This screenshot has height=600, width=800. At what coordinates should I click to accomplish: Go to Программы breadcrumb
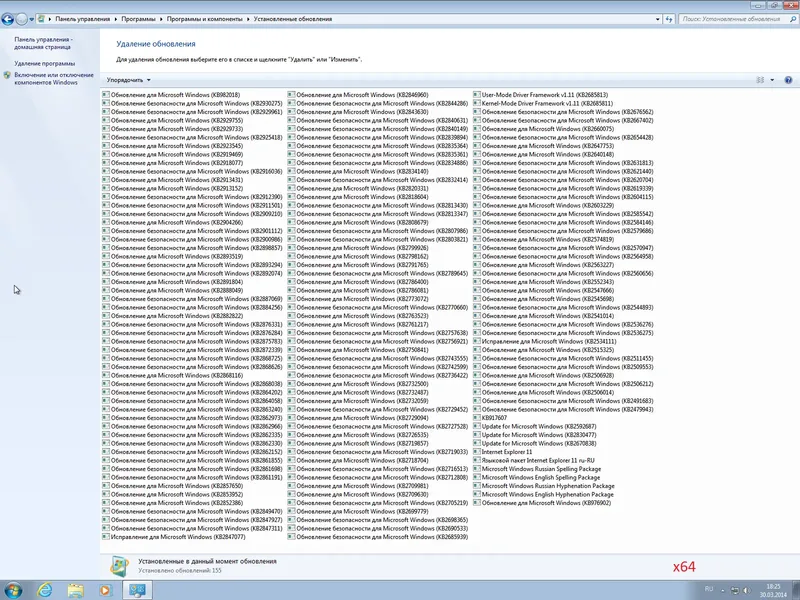[x=138, y=19]
